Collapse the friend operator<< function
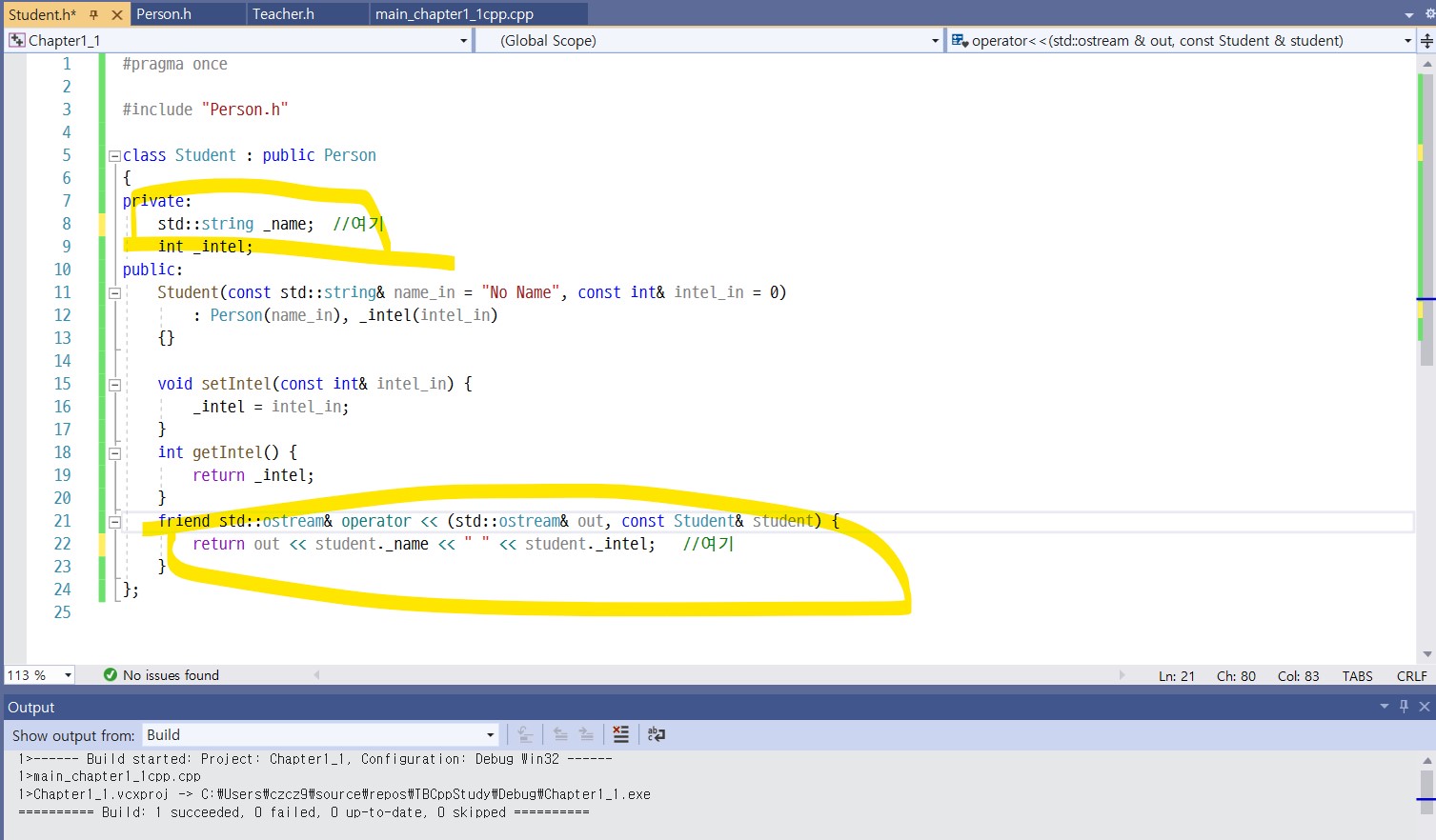This screenshot has height=840, width=1436. pos(114,522)
